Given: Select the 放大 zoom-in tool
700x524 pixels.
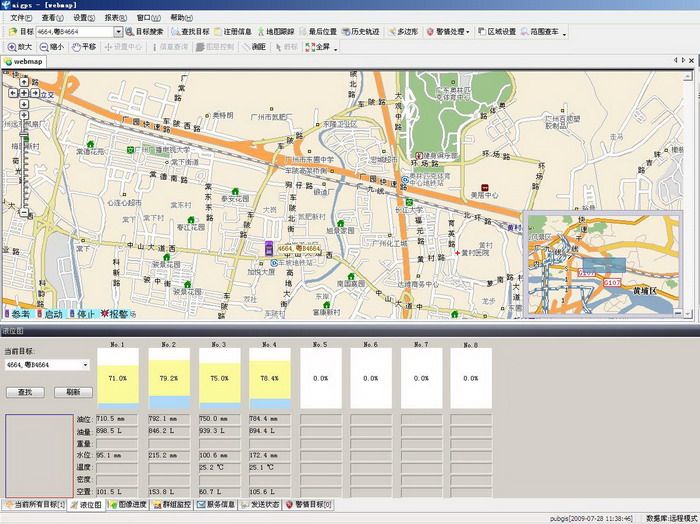Looking at the screenshot, I should [20, 47].
